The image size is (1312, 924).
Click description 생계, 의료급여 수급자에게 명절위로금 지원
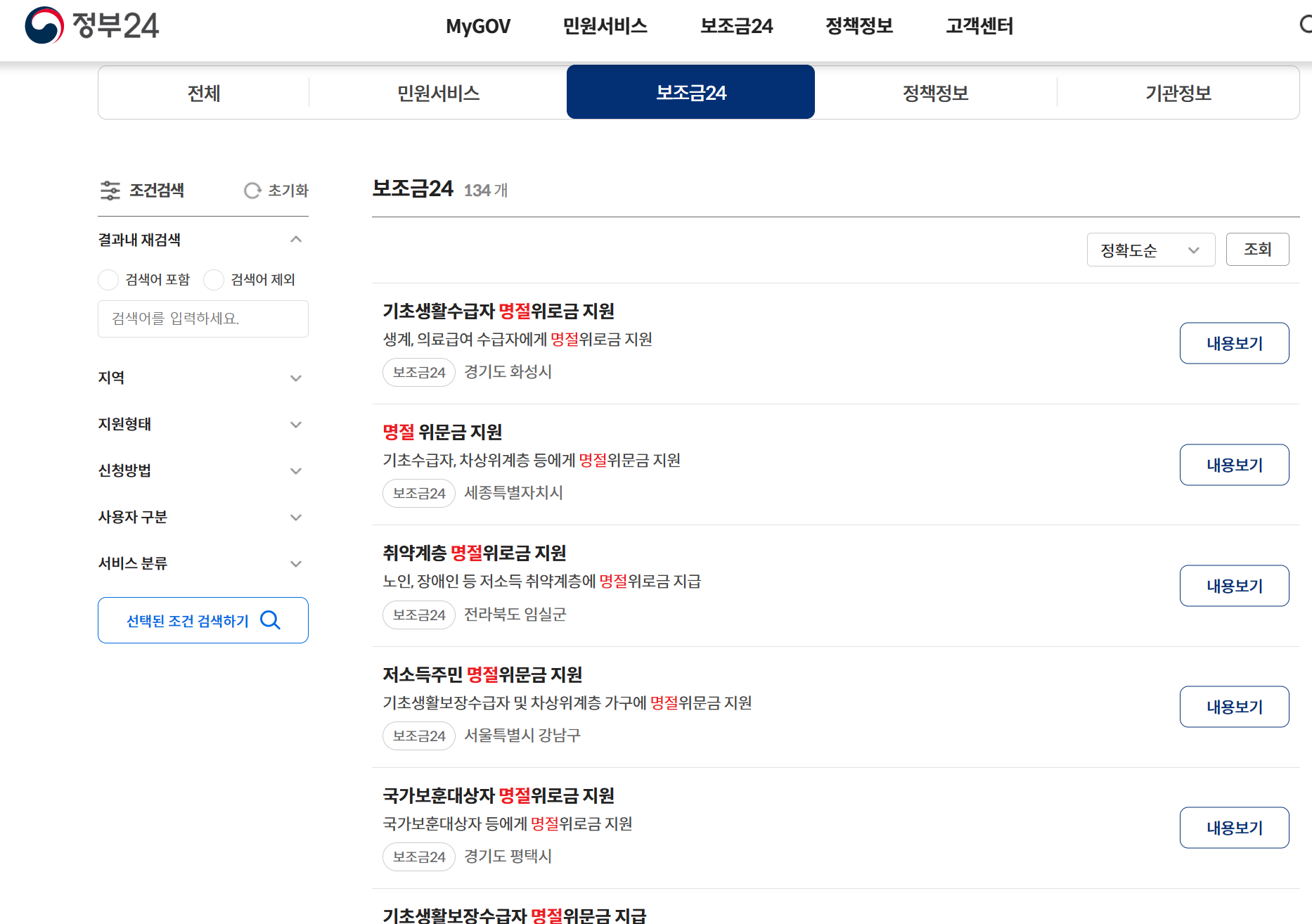point(517,339)
